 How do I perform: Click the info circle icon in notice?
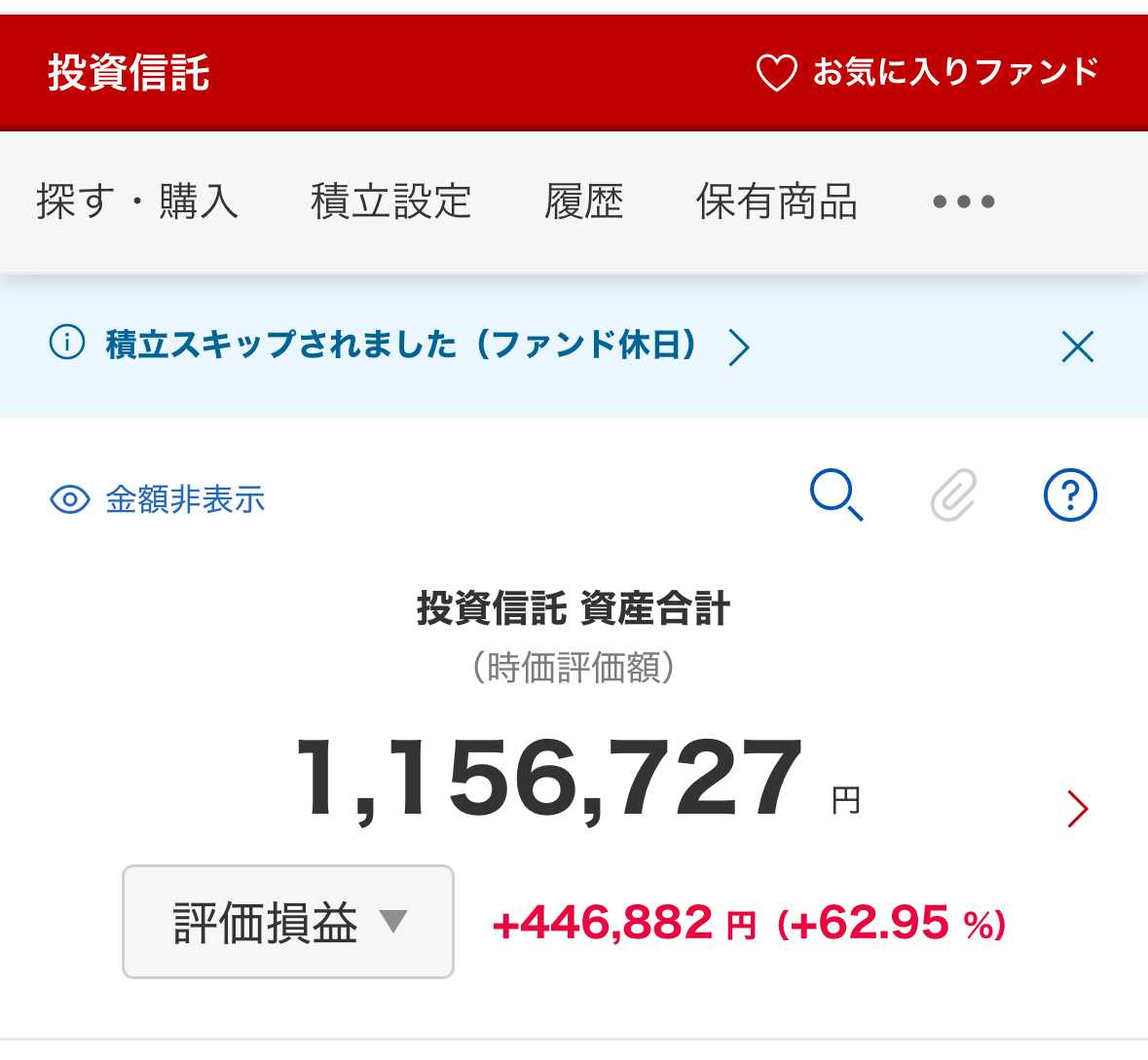tap(67, 344)
